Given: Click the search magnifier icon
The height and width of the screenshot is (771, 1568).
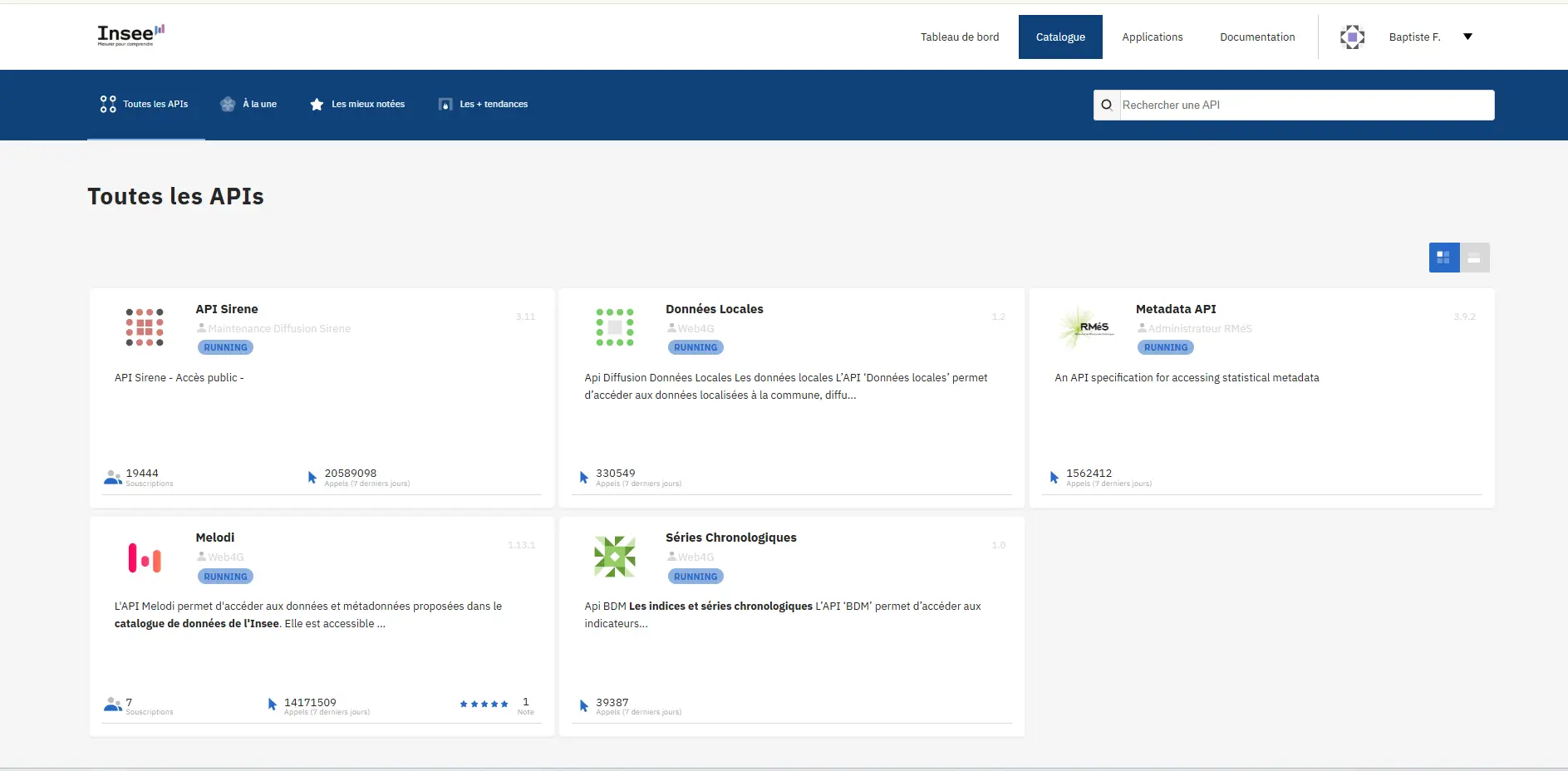Looking at the screenshot, I should point(1107,105).
